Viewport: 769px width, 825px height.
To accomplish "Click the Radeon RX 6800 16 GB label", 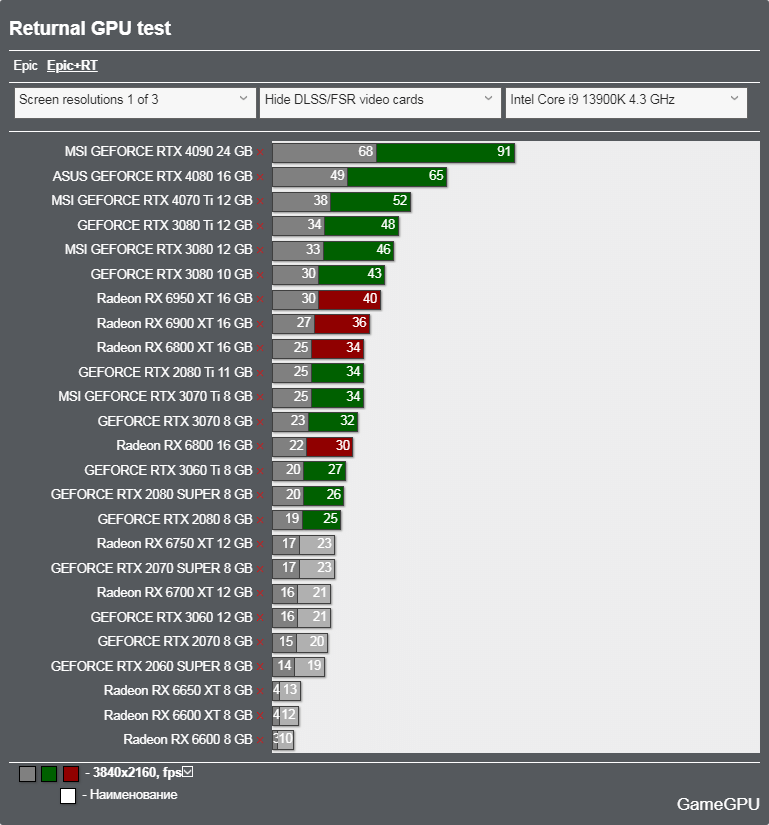I will pos(185,446).
